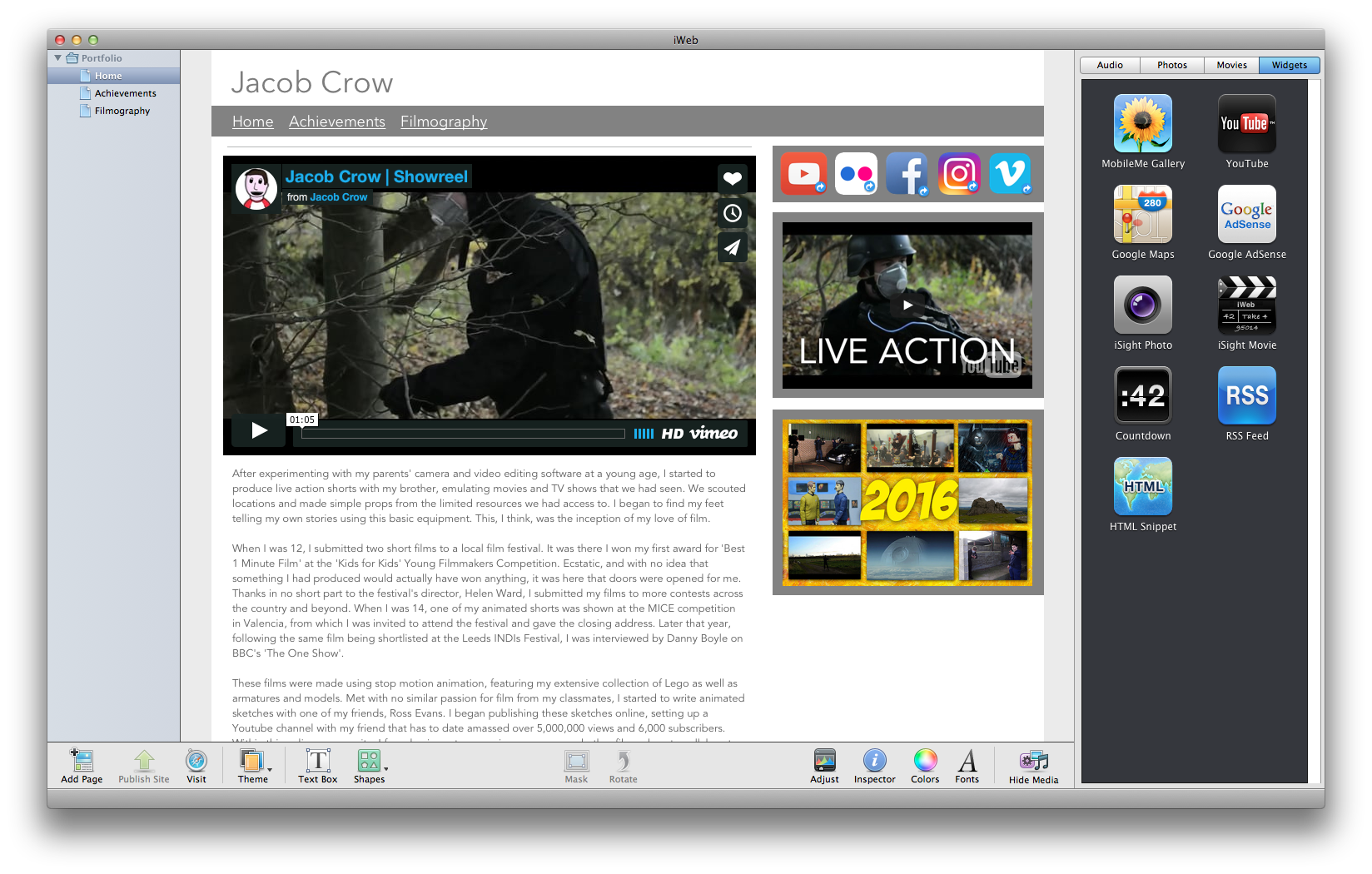Click the Filmography navigation link
The width and height of the screenshot is (1372, 874).
[x=444, y=122]
